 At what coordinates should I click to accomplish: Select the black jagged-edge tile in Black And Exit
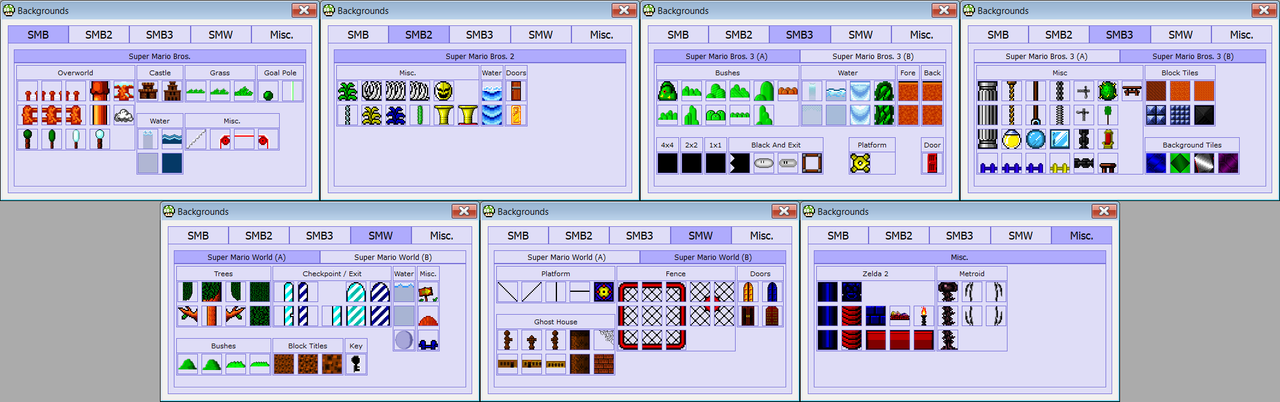(x=740, y=163)
